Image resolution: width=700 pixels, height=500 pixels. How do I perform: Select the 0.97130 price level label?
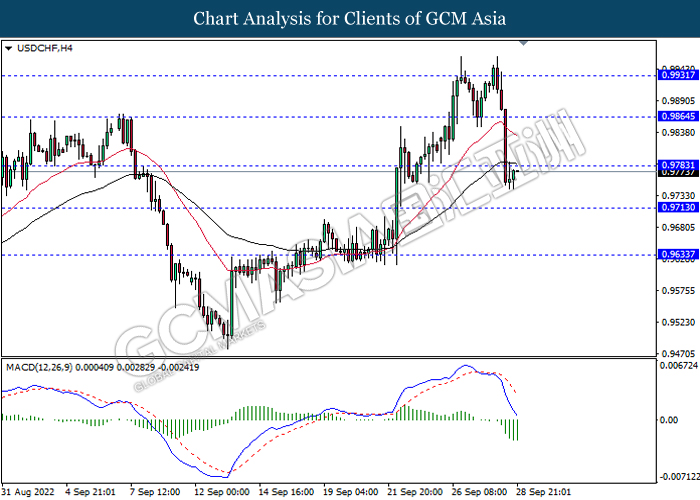tap(678, 207)
